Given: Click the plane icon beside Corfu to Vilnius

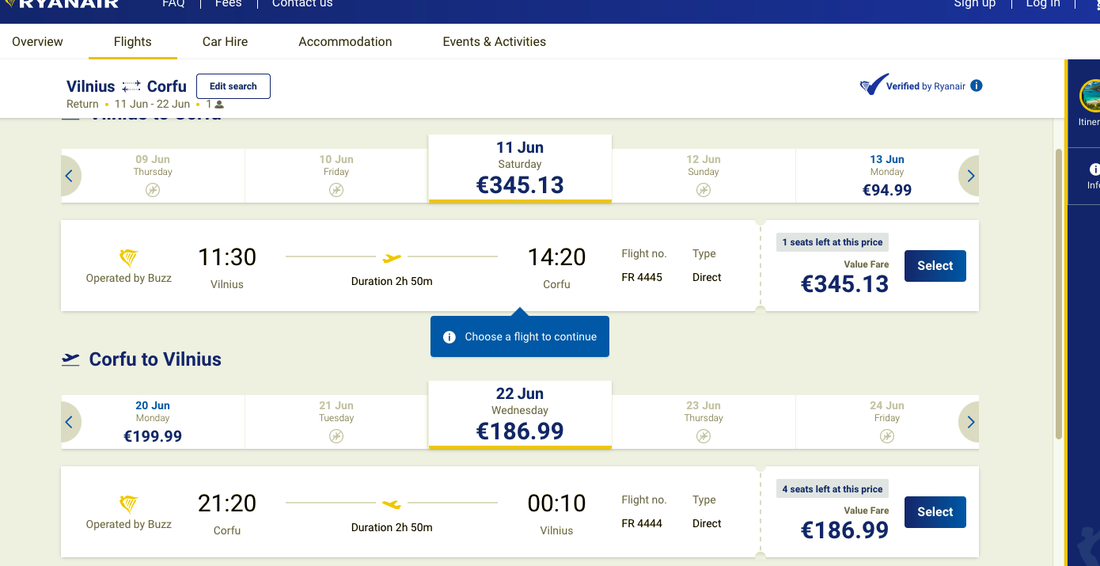Looking at the screenshot, I should coord(71,359).
